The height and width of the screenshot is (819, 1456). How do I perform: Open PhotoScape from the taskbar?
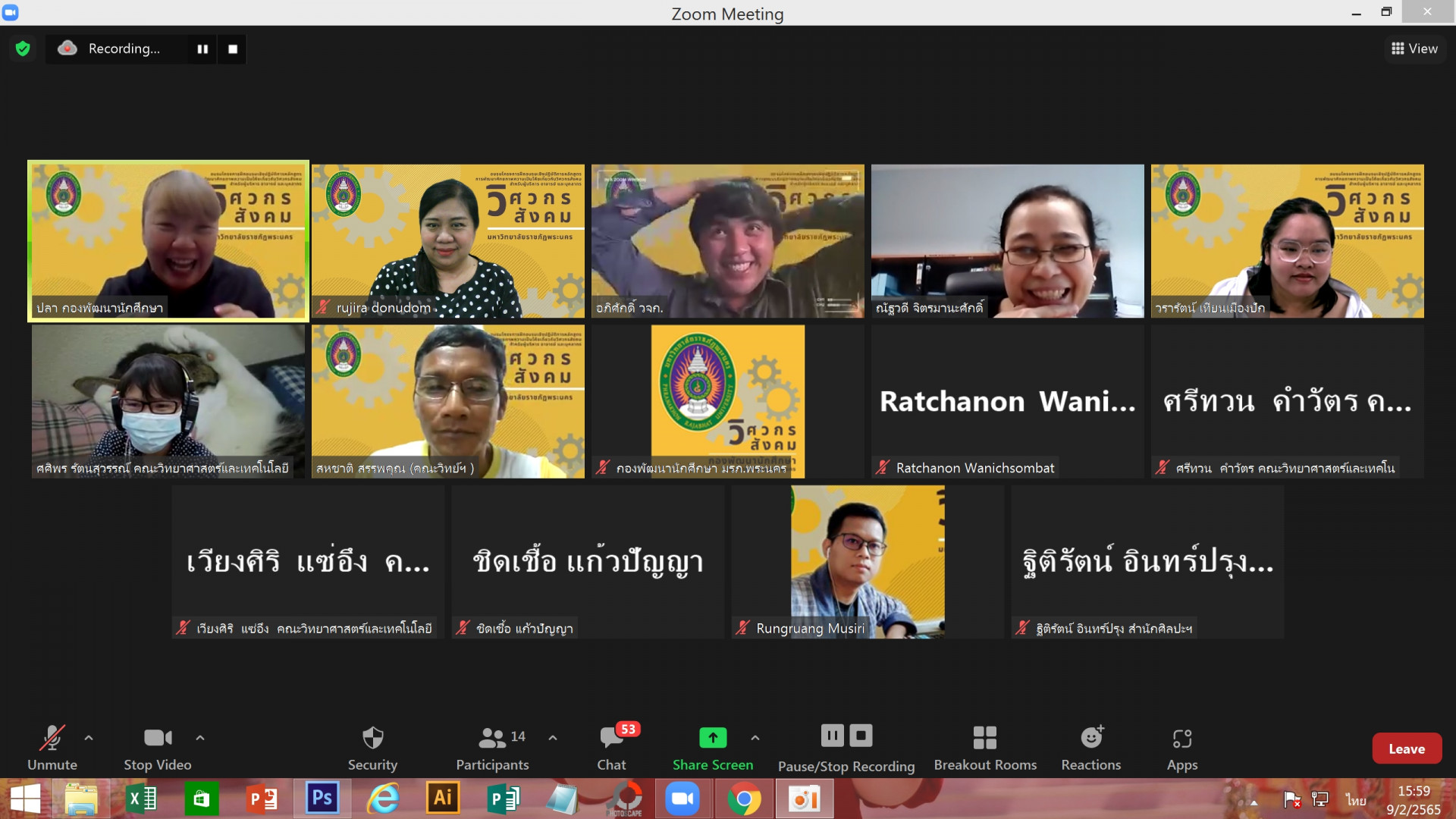[x=626, y=799]
